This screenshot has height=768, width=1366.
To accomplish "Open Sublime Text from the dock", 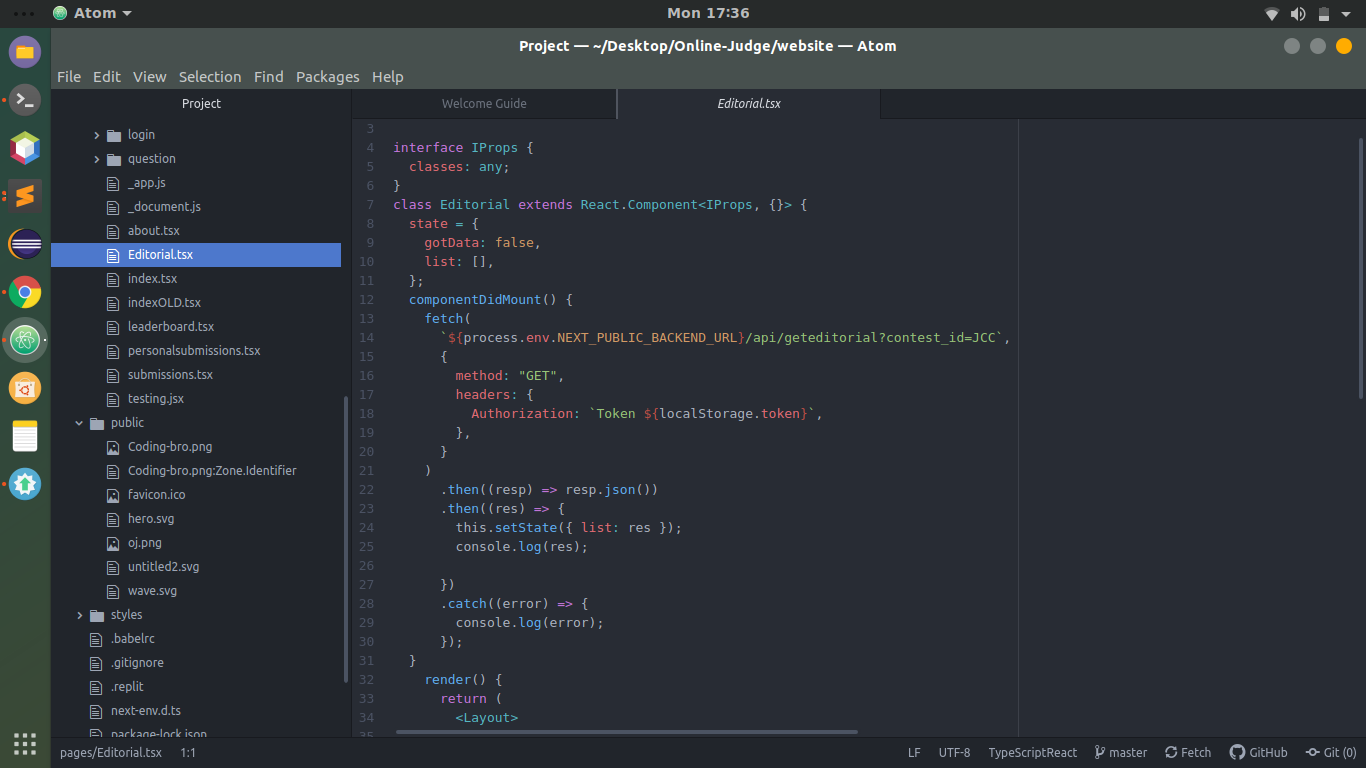I will 24,196.
